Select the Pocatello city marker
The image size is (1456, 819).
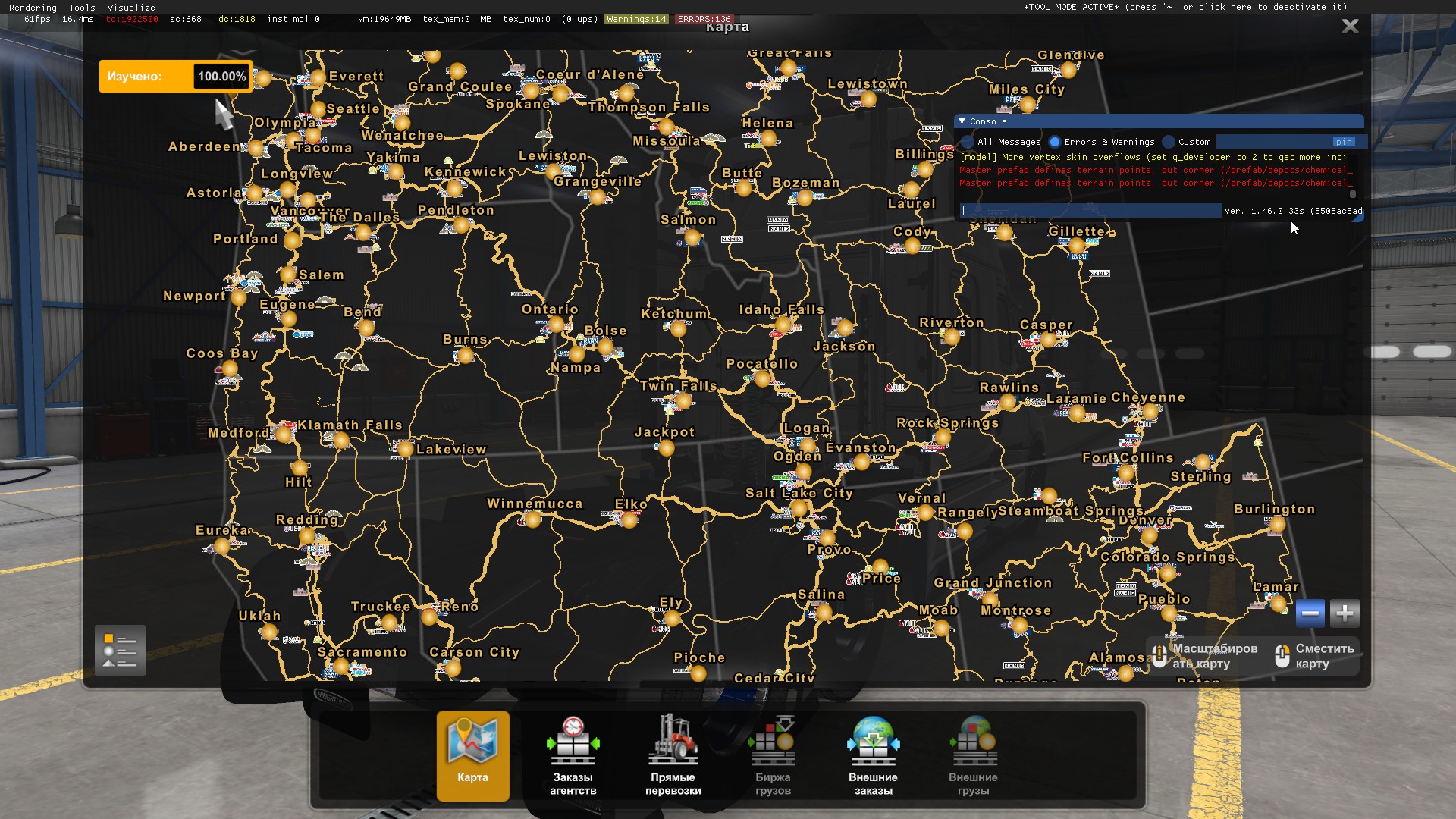763,378
